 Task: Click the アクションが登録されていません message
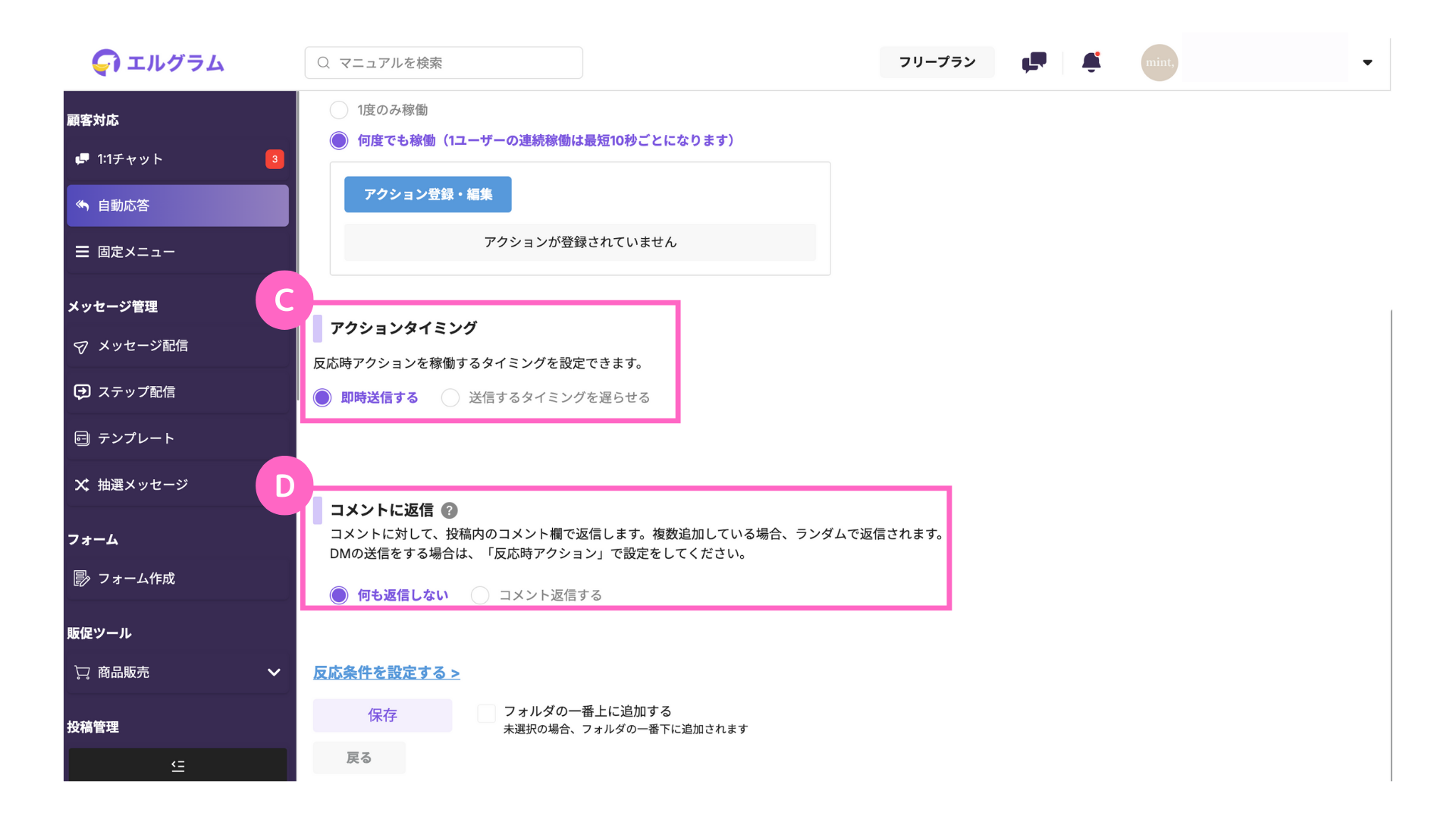[580, 242]
